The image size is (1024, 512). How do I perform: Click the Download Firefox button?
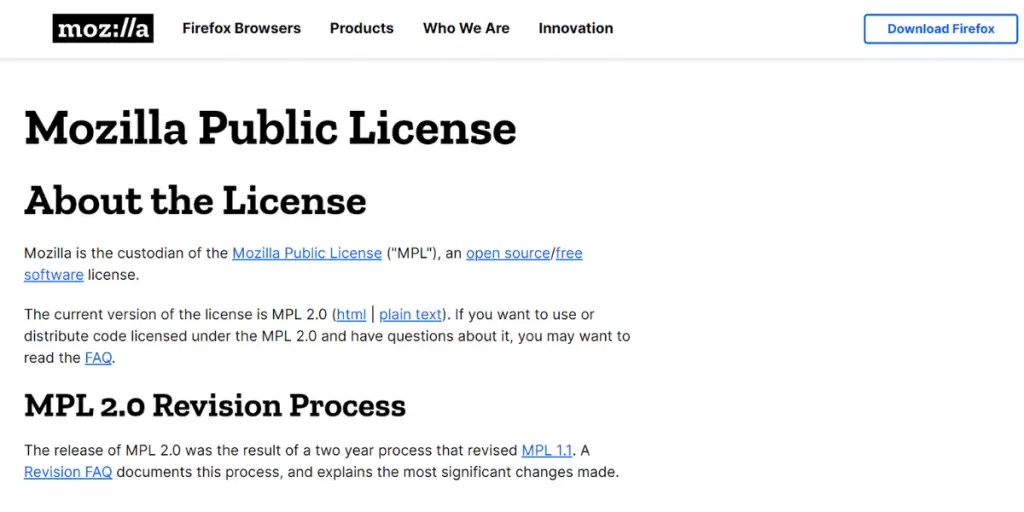point(941,29)
